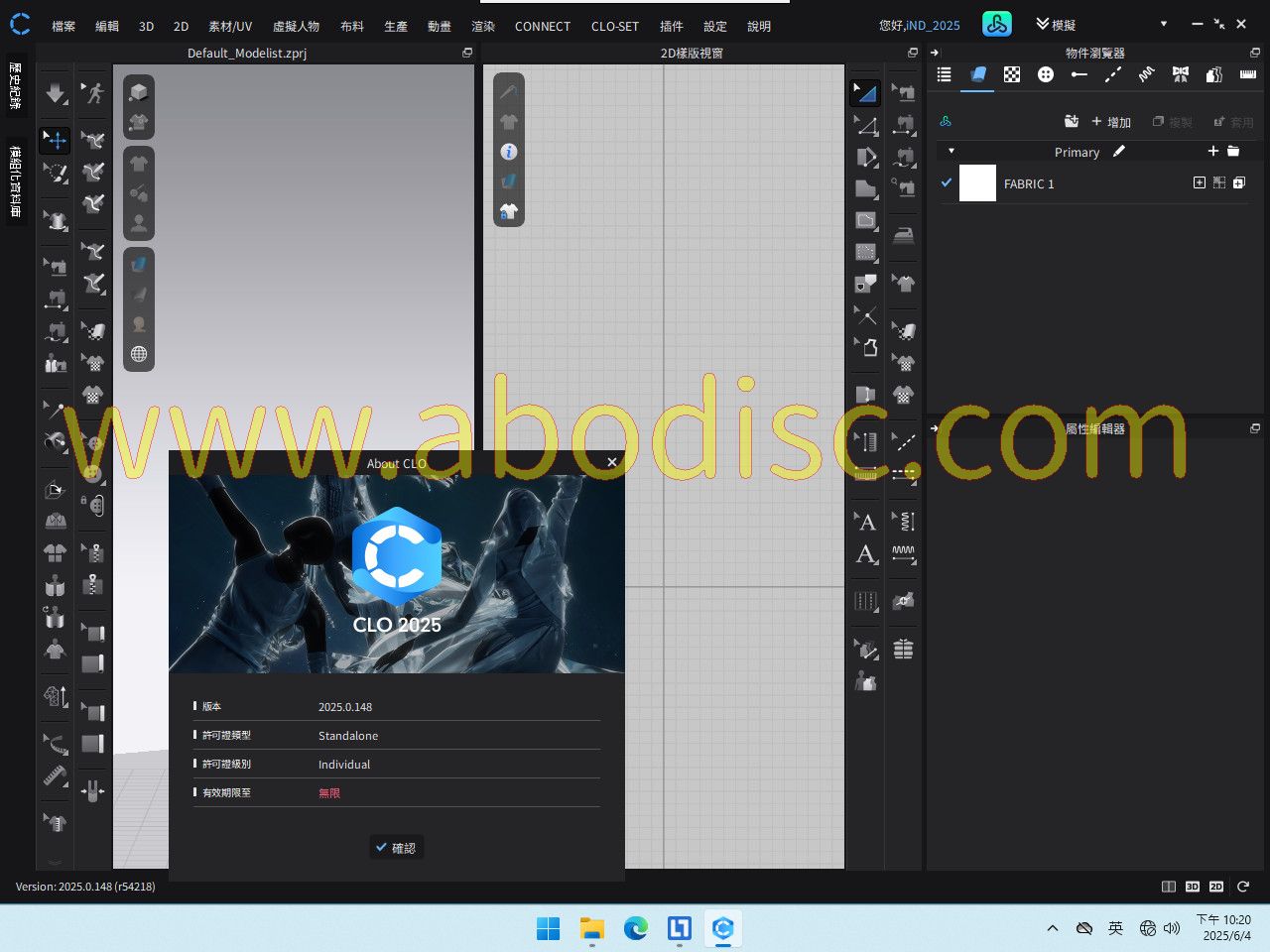Toggle 3D environment cube display icon
This screenshot has height=952, width=1270.
[139, 92]
